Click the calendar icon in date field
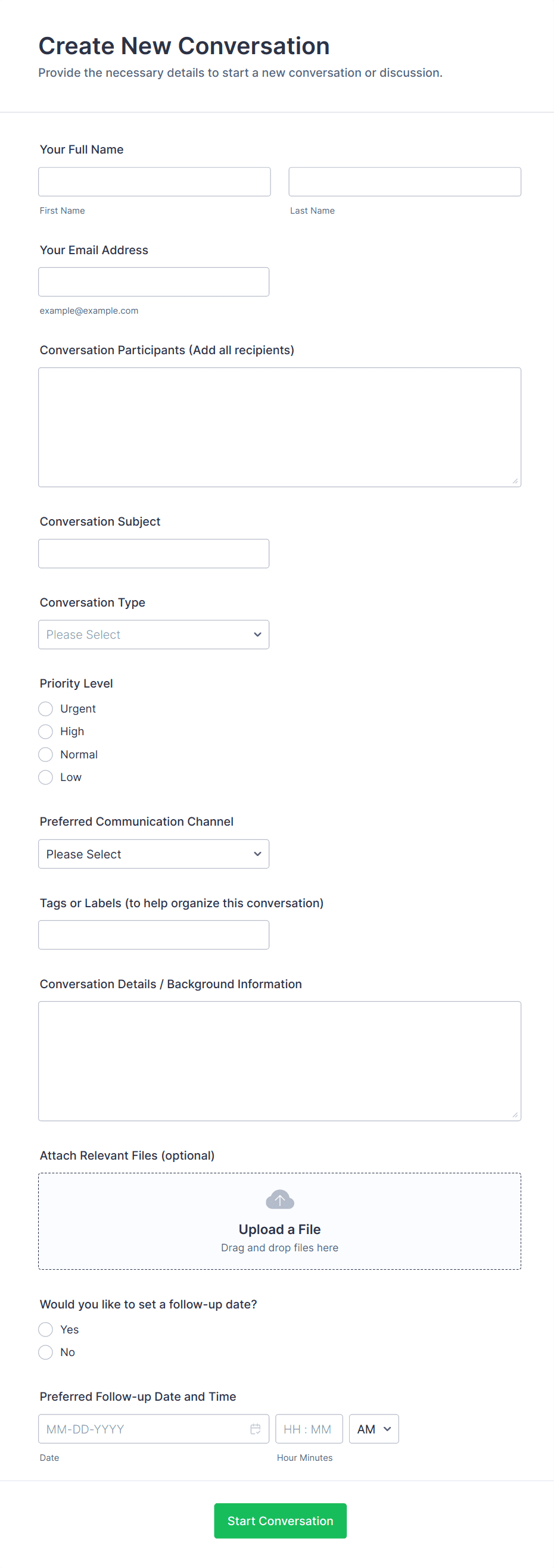Screen dimensions: 554x1568 coord(255,1429)
